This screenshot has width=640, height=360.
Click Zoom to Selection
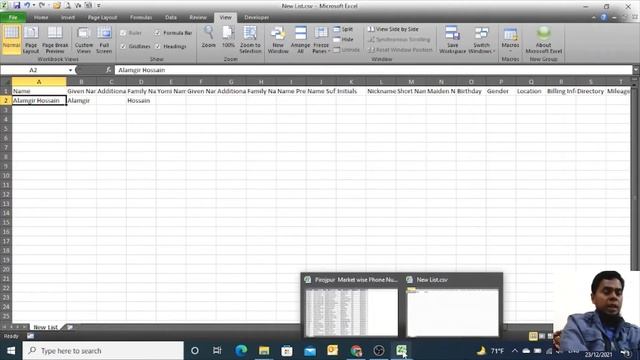[250, 39]
